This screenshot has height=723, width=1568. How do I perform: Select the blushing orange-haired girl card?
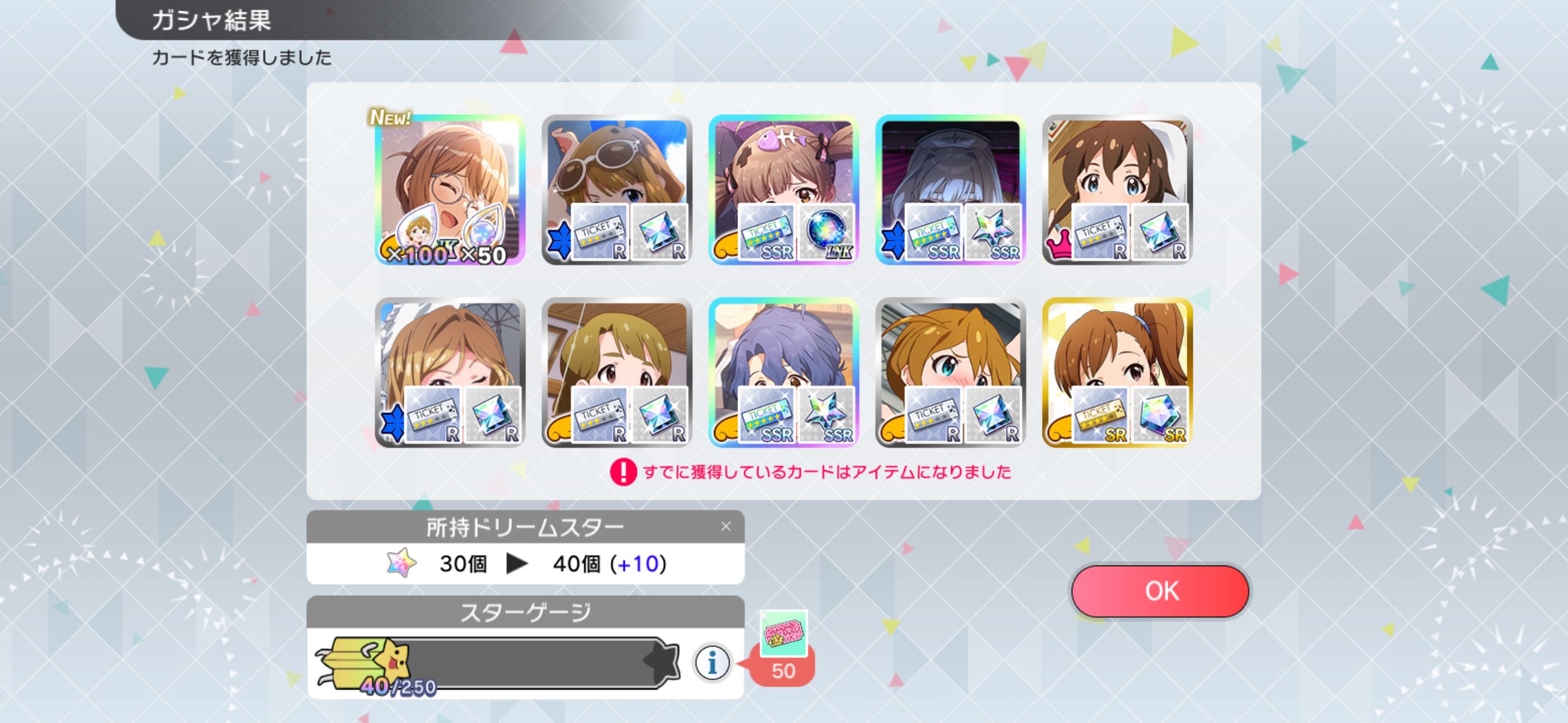950,373
